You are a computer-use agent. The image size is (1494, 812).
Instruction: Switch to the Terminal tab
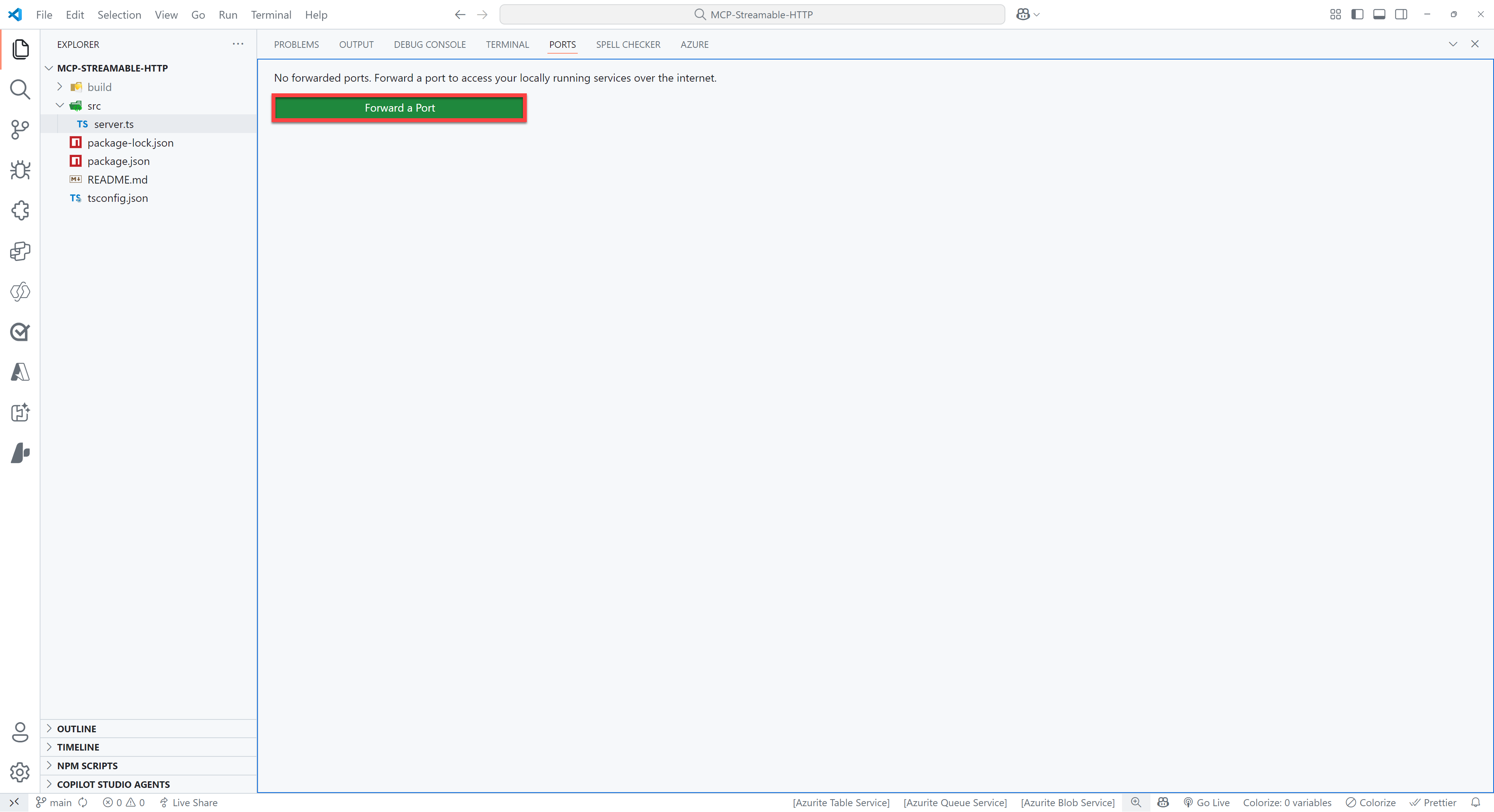coord(507,45)
